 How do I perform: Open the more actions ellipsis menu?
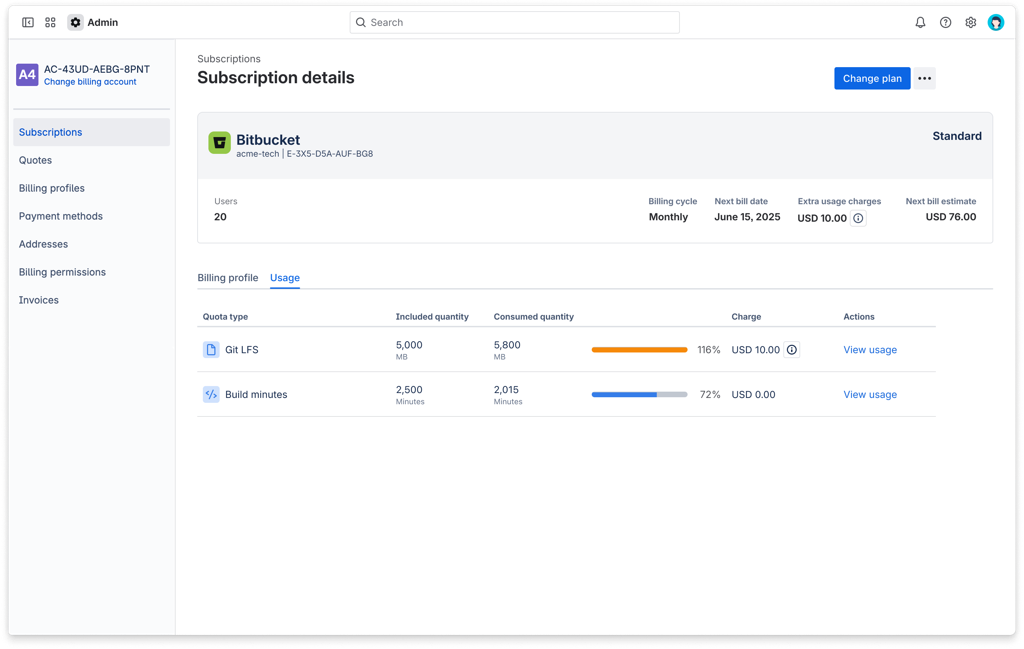924,78
